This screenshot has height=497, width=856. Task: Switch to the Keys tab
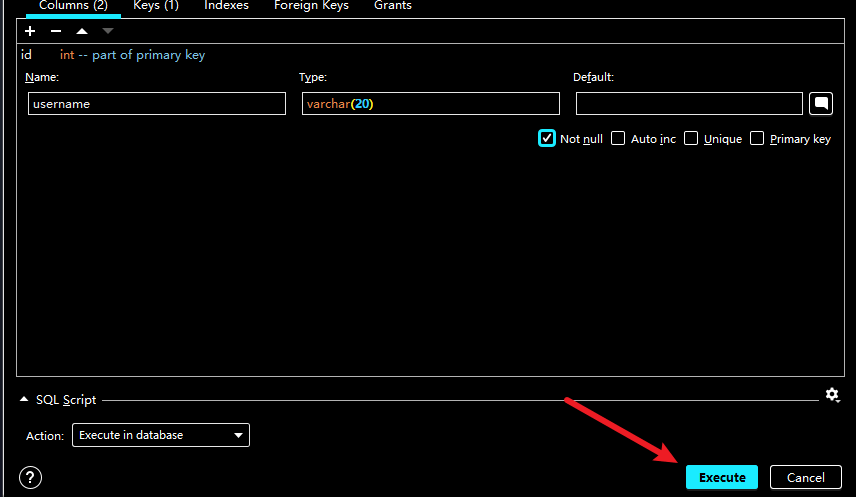(156, 6)
